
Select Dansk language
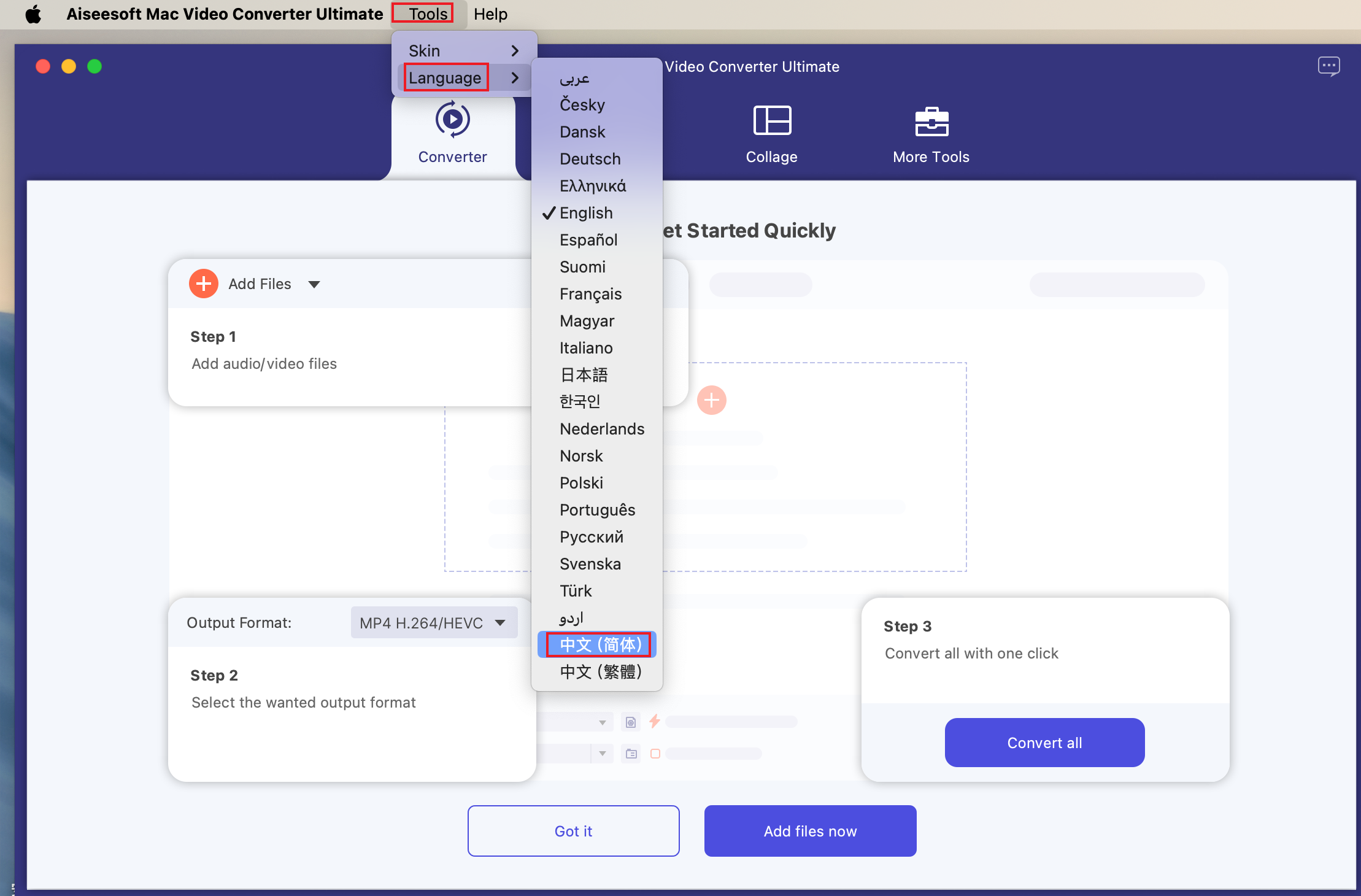tap(597, 131)
